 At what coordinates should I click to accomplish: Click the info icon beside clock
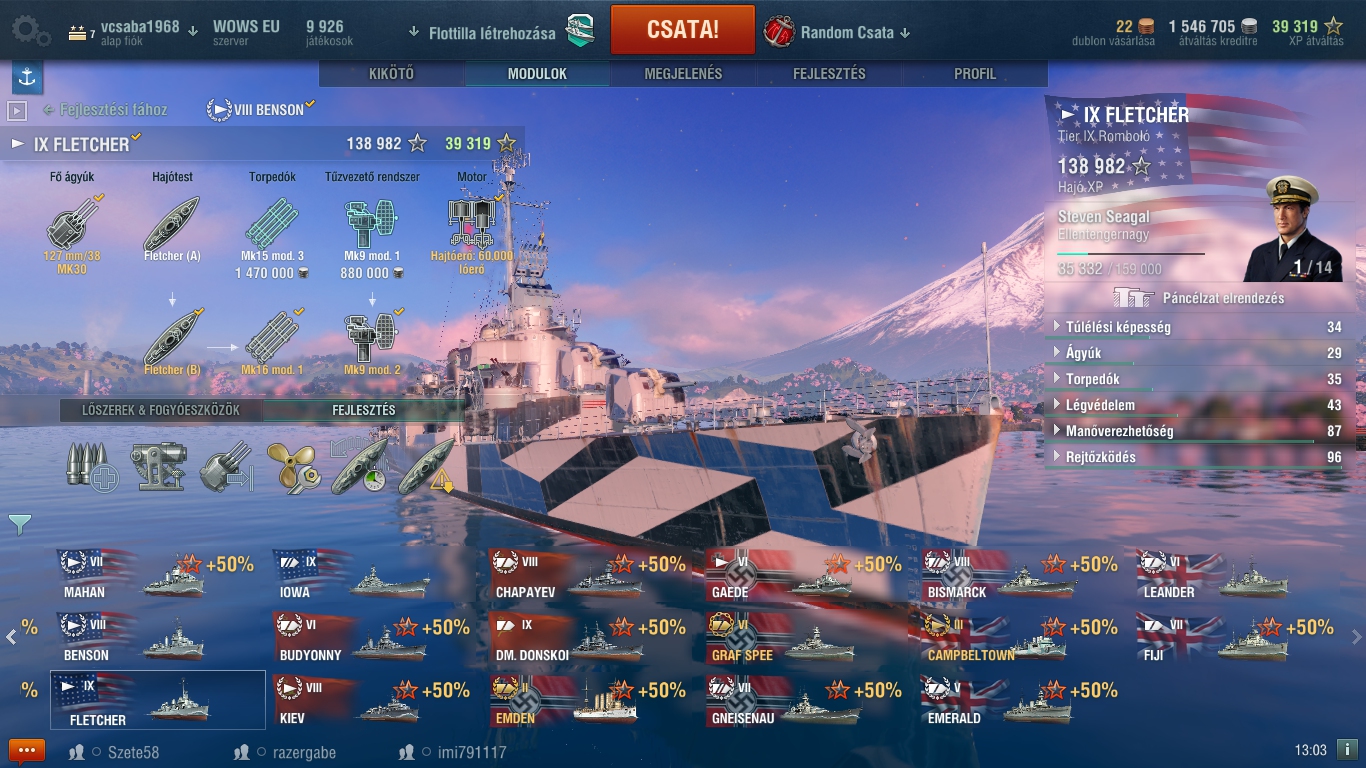(1347, 750)
